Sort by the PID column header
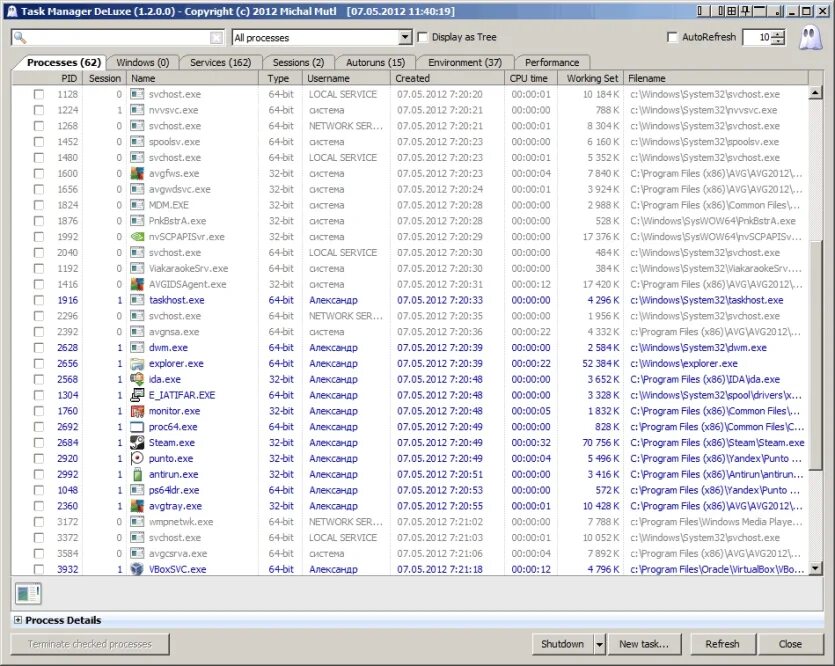 coord(47,78)
